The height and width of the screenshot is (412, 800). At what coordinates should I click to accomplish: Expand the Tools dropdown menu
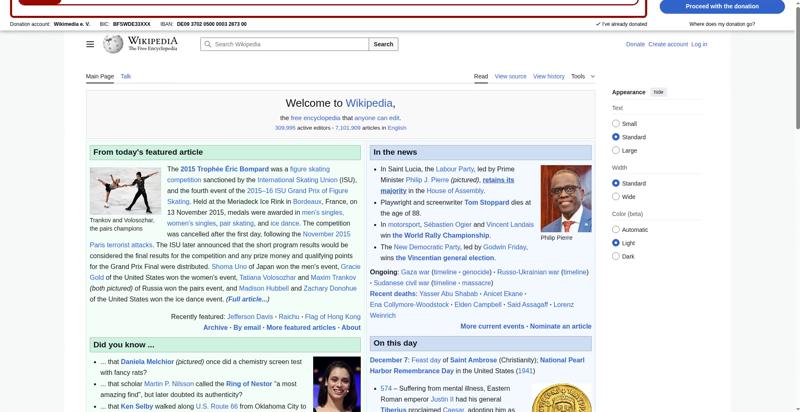582,76
